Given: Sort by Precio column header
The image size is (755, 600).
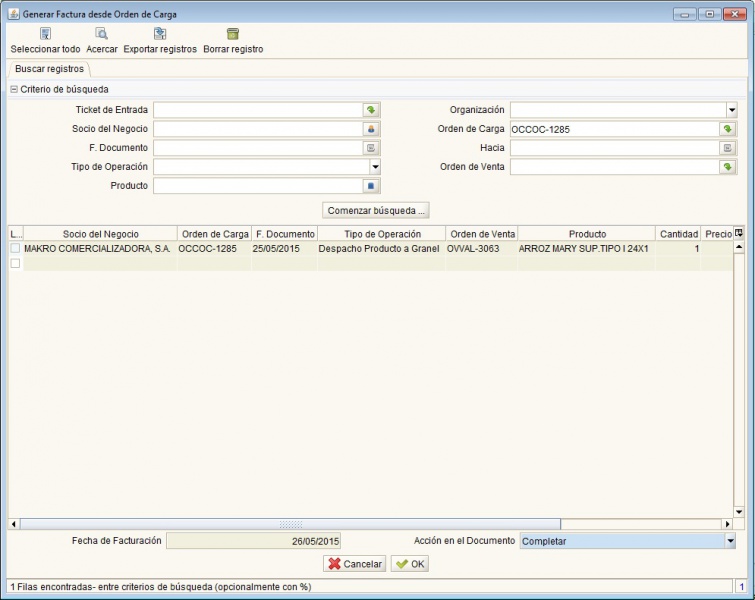Looking at the screenshot, I should 717,234.
